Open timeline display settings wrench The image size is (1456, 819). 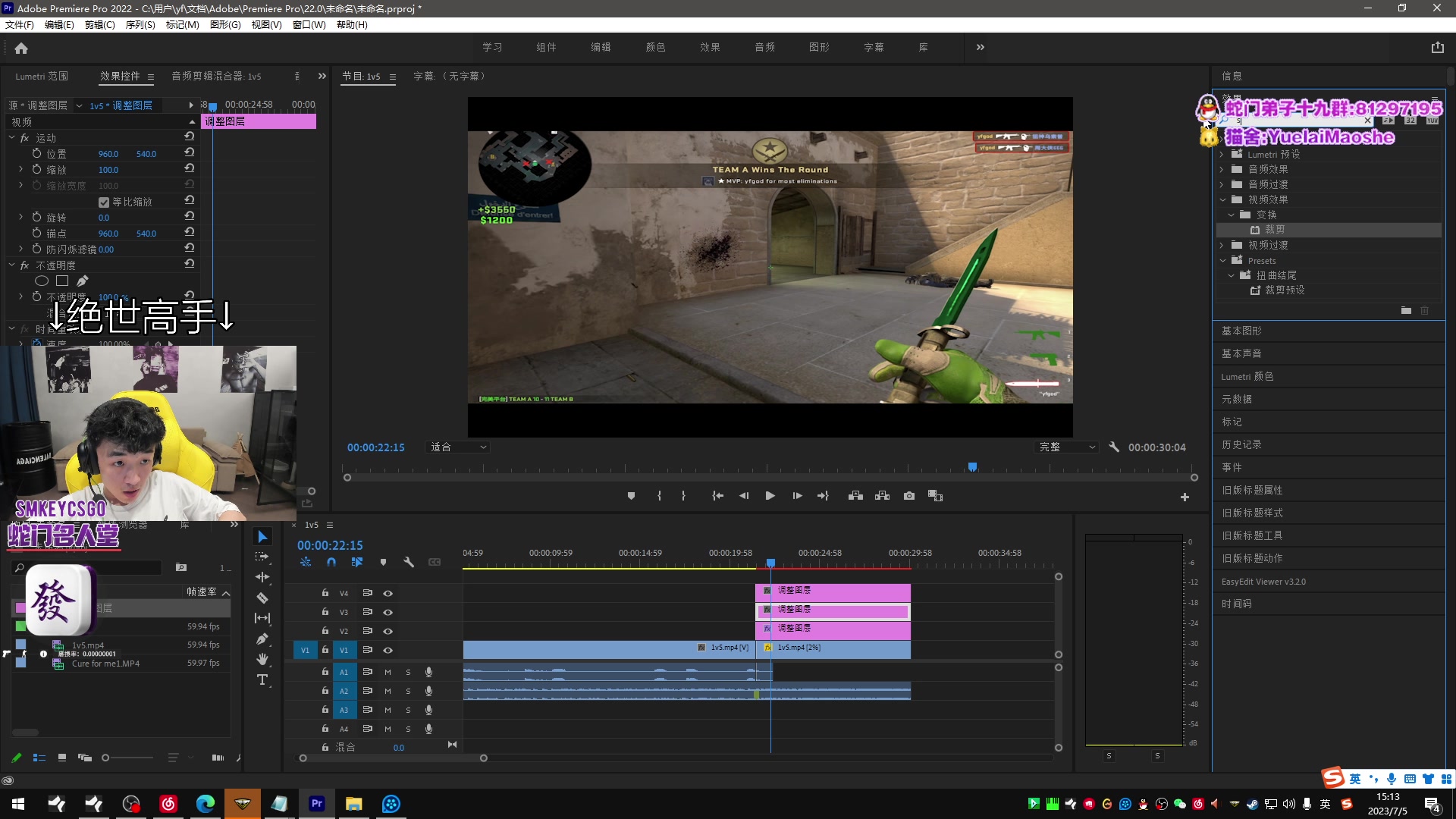pyautogui.click(x=409, y=563)
